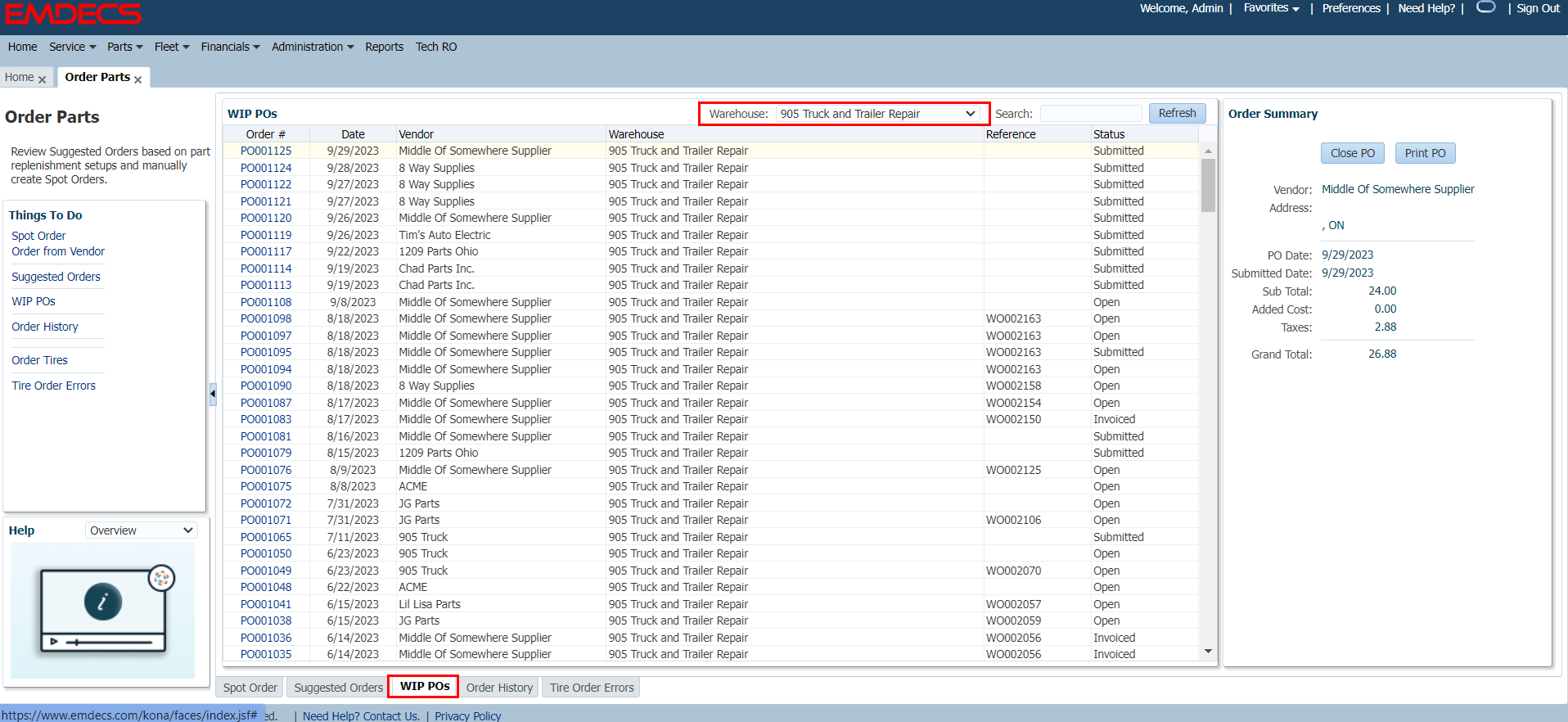This screenshot has height=722, width=1568.
Task: Select the WIP POs bottom tab
Action: [x=425, y=686]
